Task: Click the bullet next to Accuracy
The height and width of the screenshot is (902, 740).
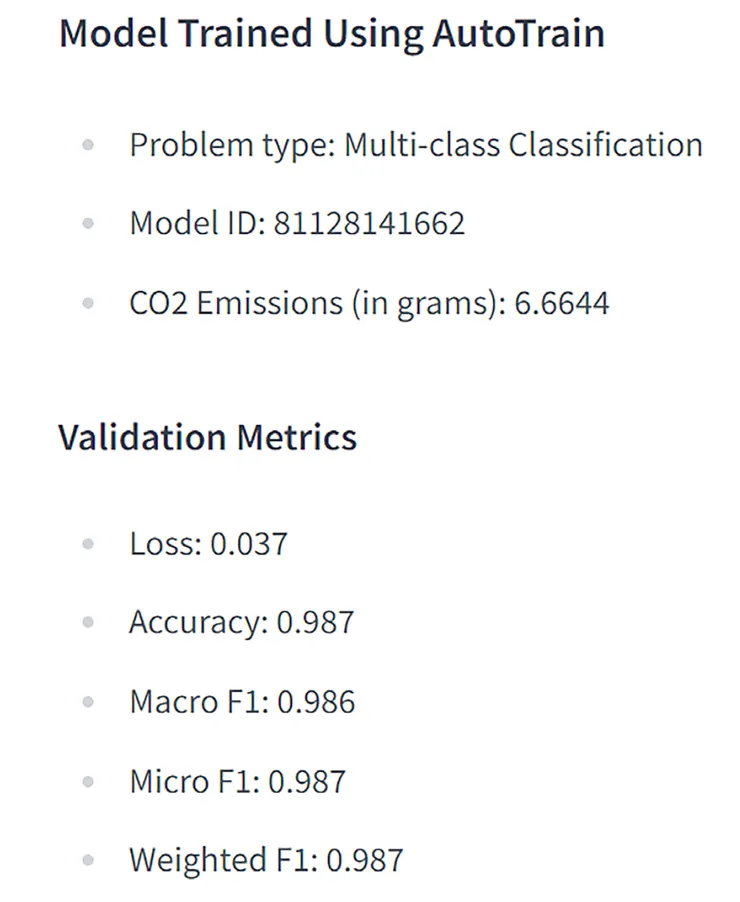Action: pos(88,623)
